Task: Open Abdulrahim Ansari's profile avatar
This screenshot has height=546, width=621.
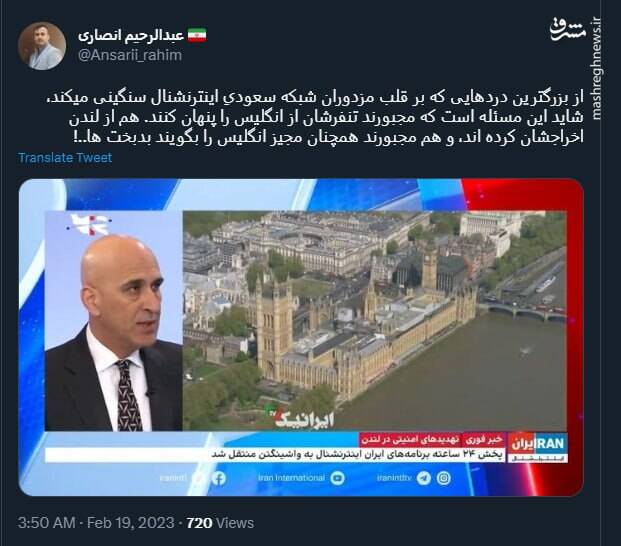Action: coord(42,46)
